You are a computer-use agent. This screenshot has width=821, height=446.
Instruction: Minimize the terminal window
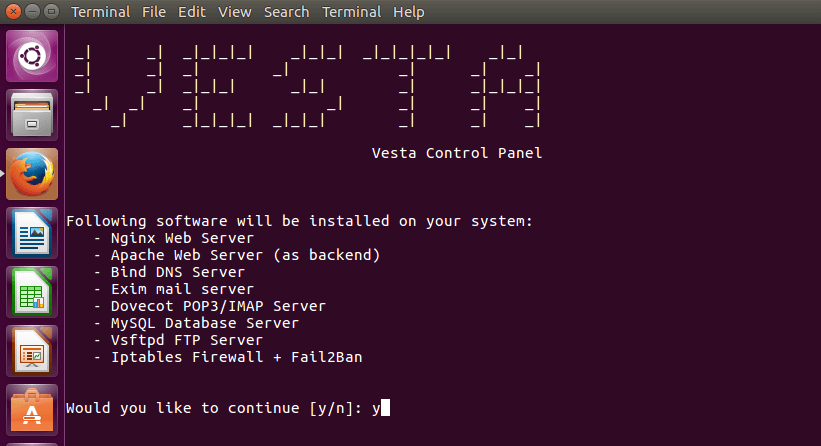32,12
